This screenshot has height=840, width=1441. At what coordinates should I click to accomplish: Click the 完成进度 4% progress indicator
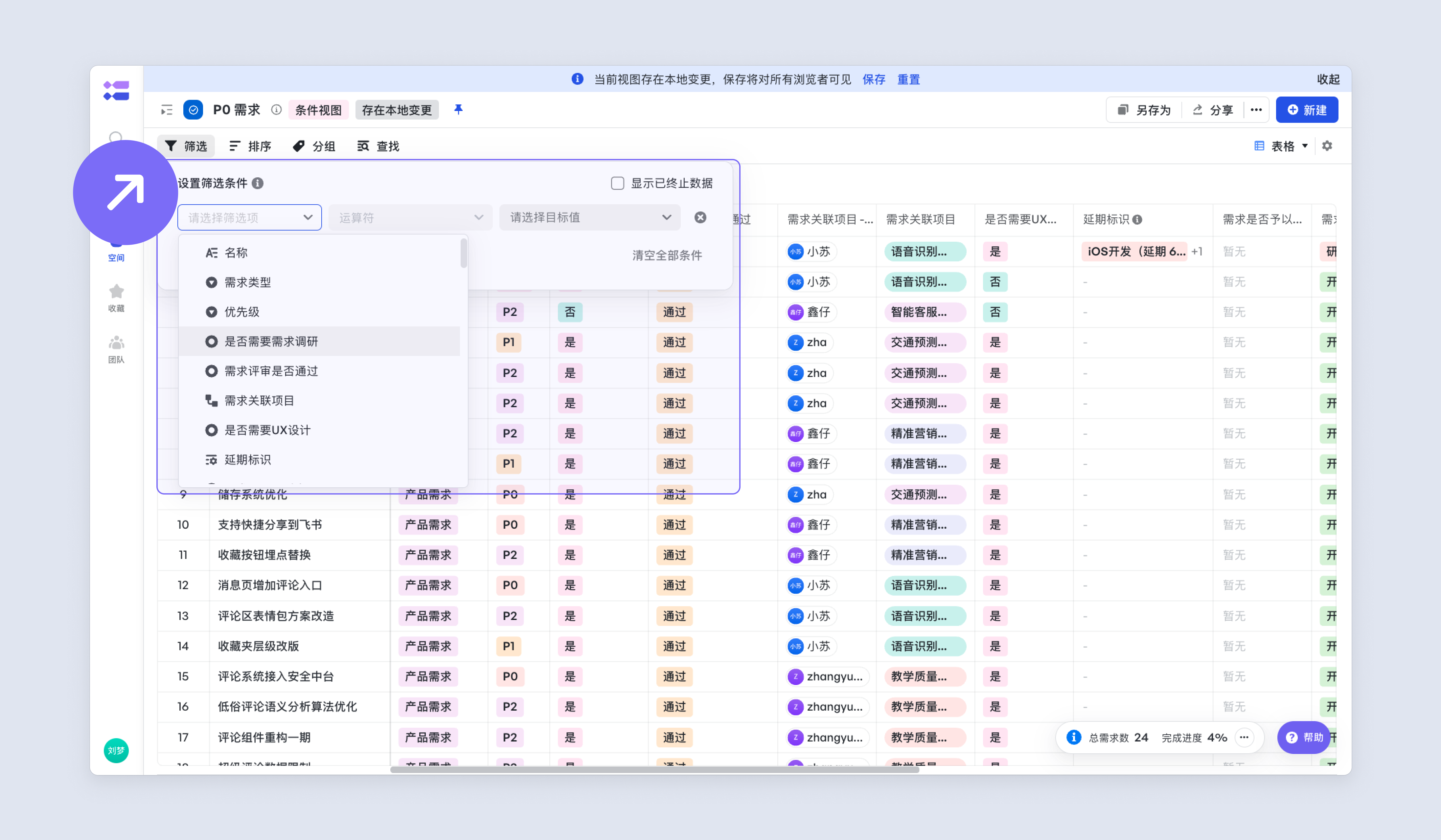(x=1194, y=737)
